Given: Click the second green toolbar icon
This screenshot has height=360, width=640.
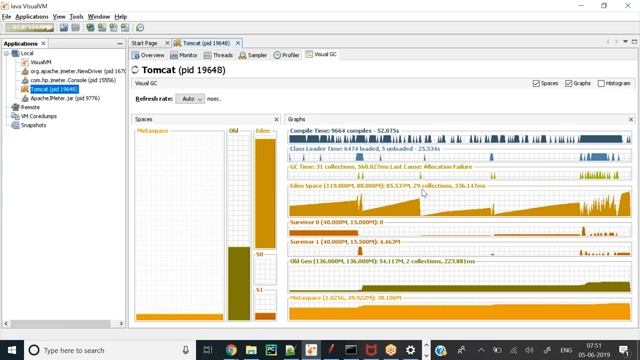Looking at the screenshot, I should click(x=102, y=28).
